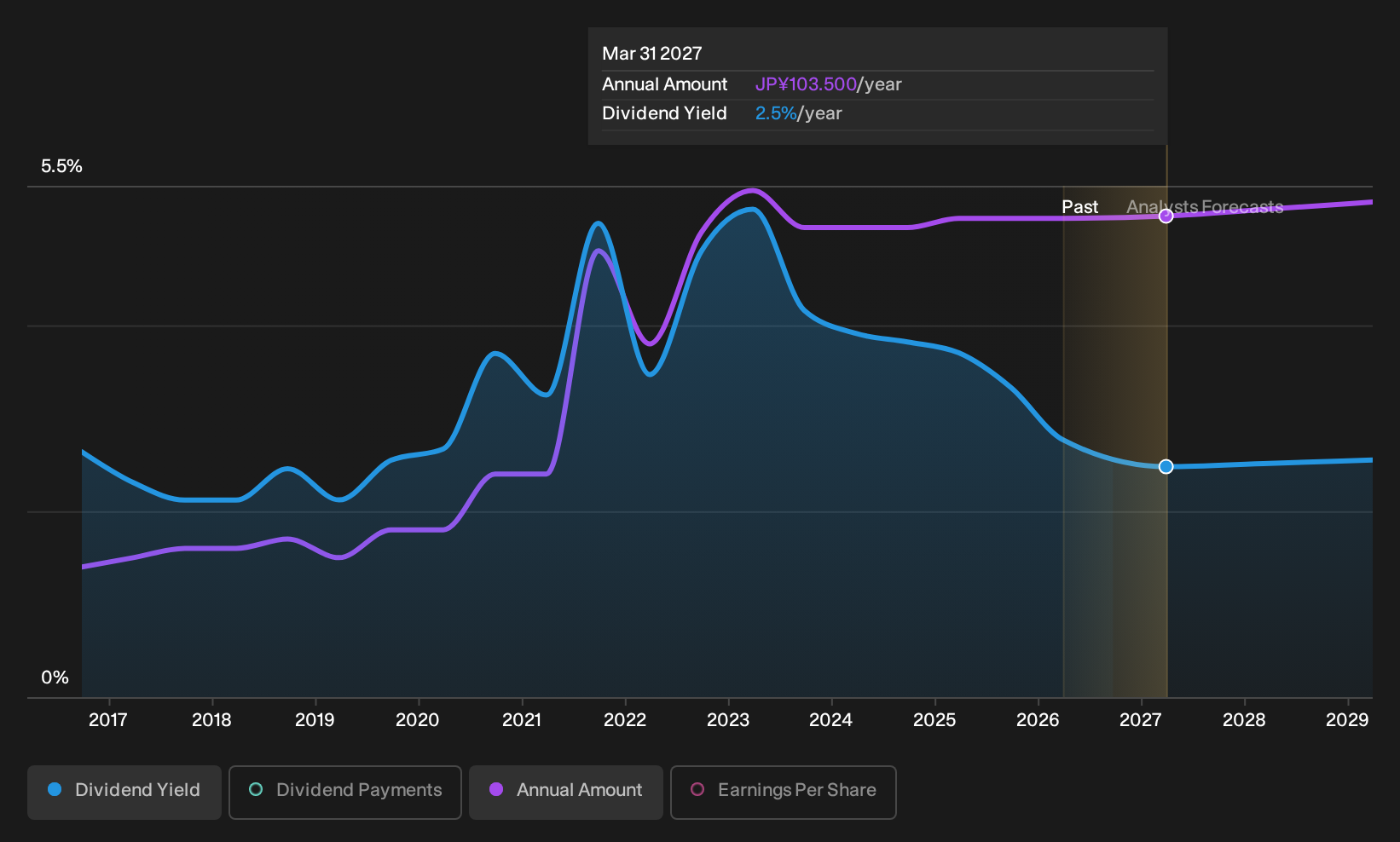Enable the Earnings Per Share series
The height and width of the screenshot is (842, 1400).
pyautogui.click(x=784, y=793)
